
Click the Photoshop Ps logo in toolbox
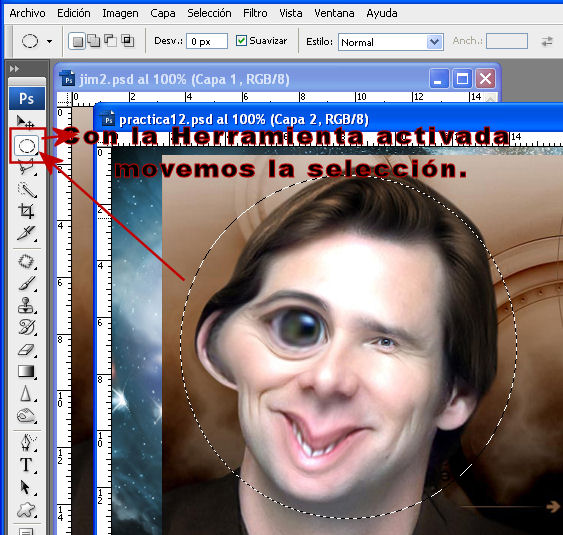[x=27, y=98]
